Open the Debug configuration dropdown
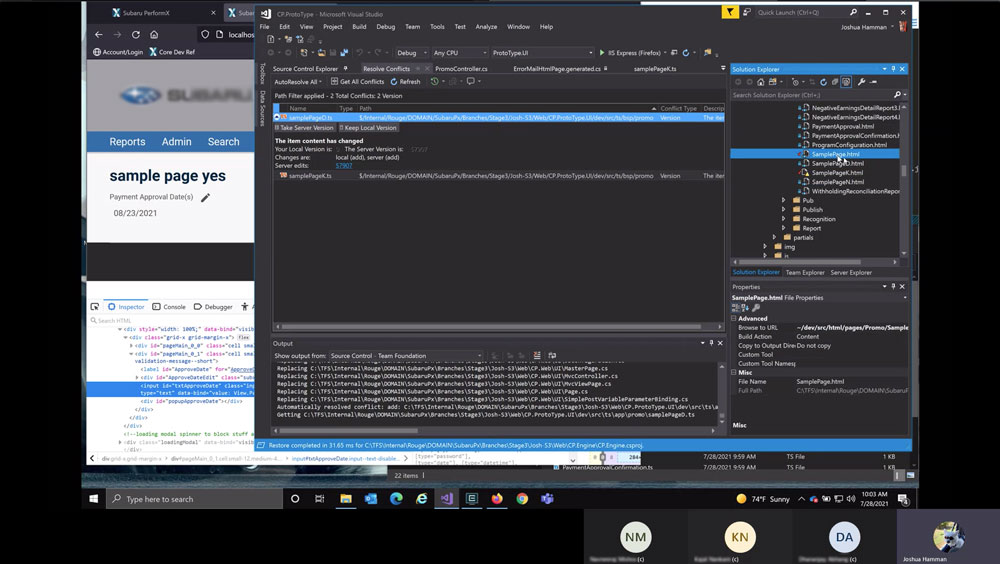The image size is (1000, 564). click(410, 52)
